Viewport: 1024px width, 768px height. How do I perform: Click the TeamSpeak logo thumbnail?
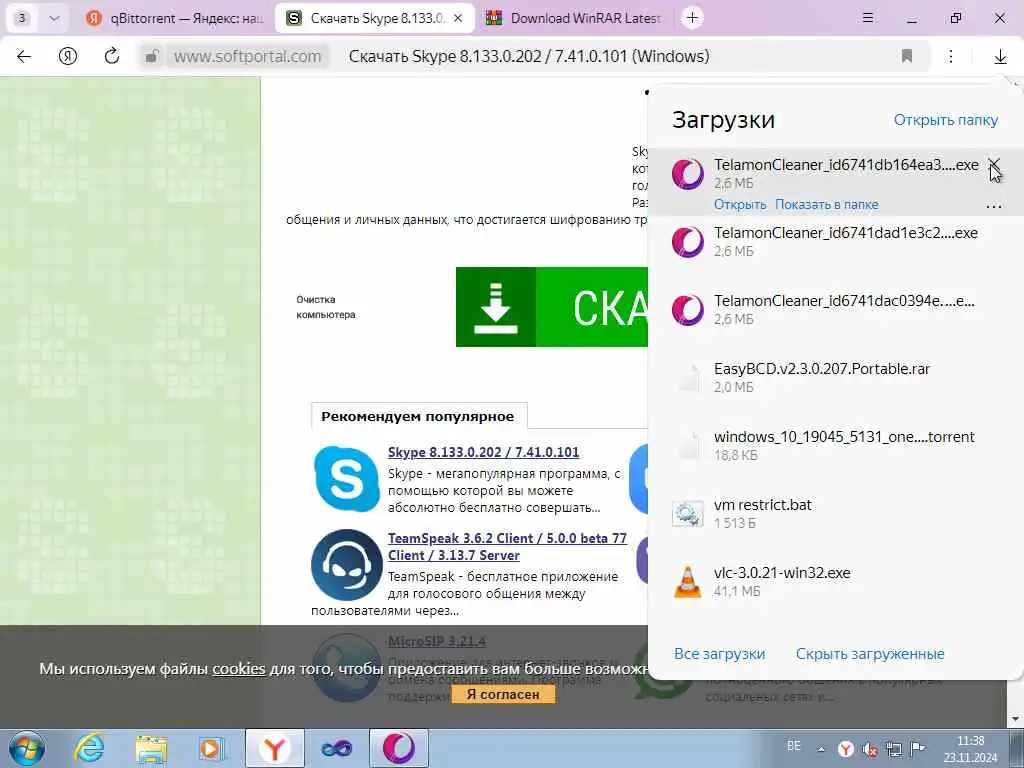click(347, 565)
